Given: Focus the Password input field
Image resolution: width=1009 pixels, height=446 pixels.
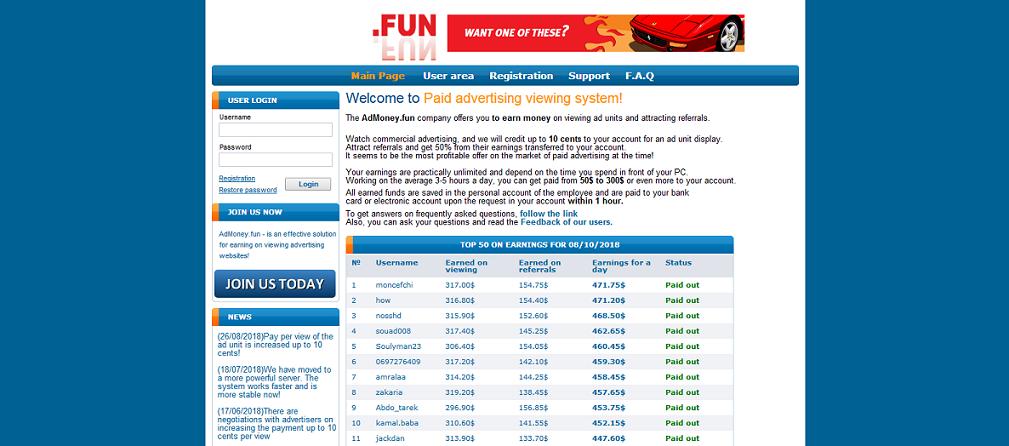Looking at the screenshot, I should [x=275, y=160].
